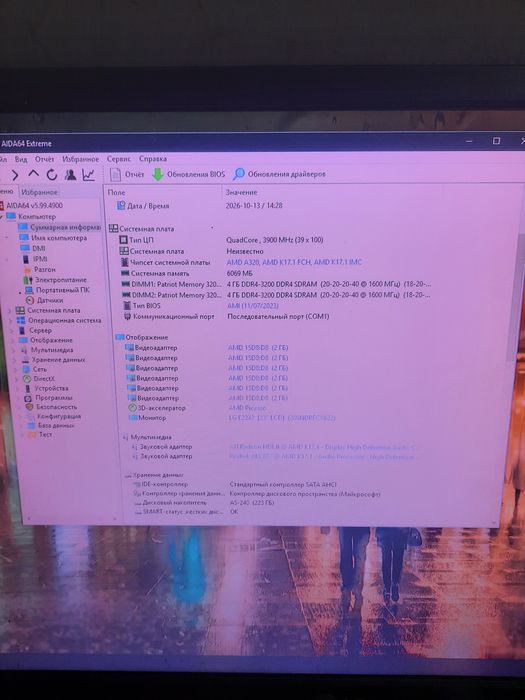525x700 pixels.
Task: Click the Сеть network icon in tree
Action: pyautogui.click(x=26, y=369)
